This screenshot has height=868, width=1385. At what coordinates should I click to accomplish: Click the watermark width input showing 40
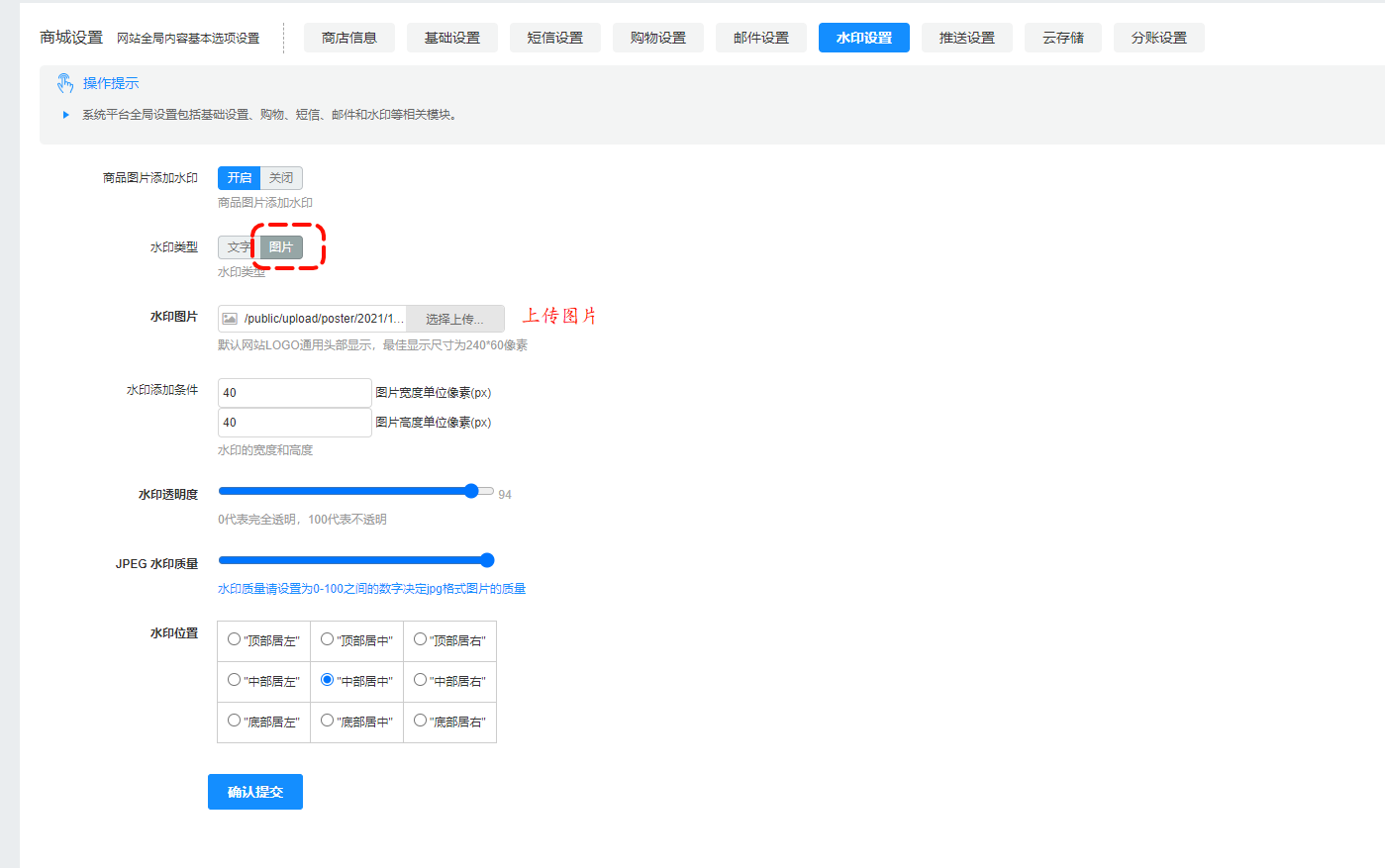(x=294, y=393)
